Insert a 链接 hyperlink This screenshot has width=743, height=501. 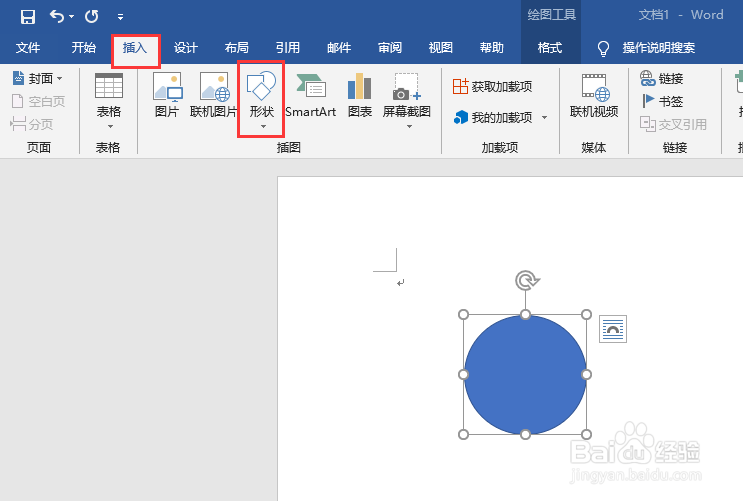[x=661, y=78]
